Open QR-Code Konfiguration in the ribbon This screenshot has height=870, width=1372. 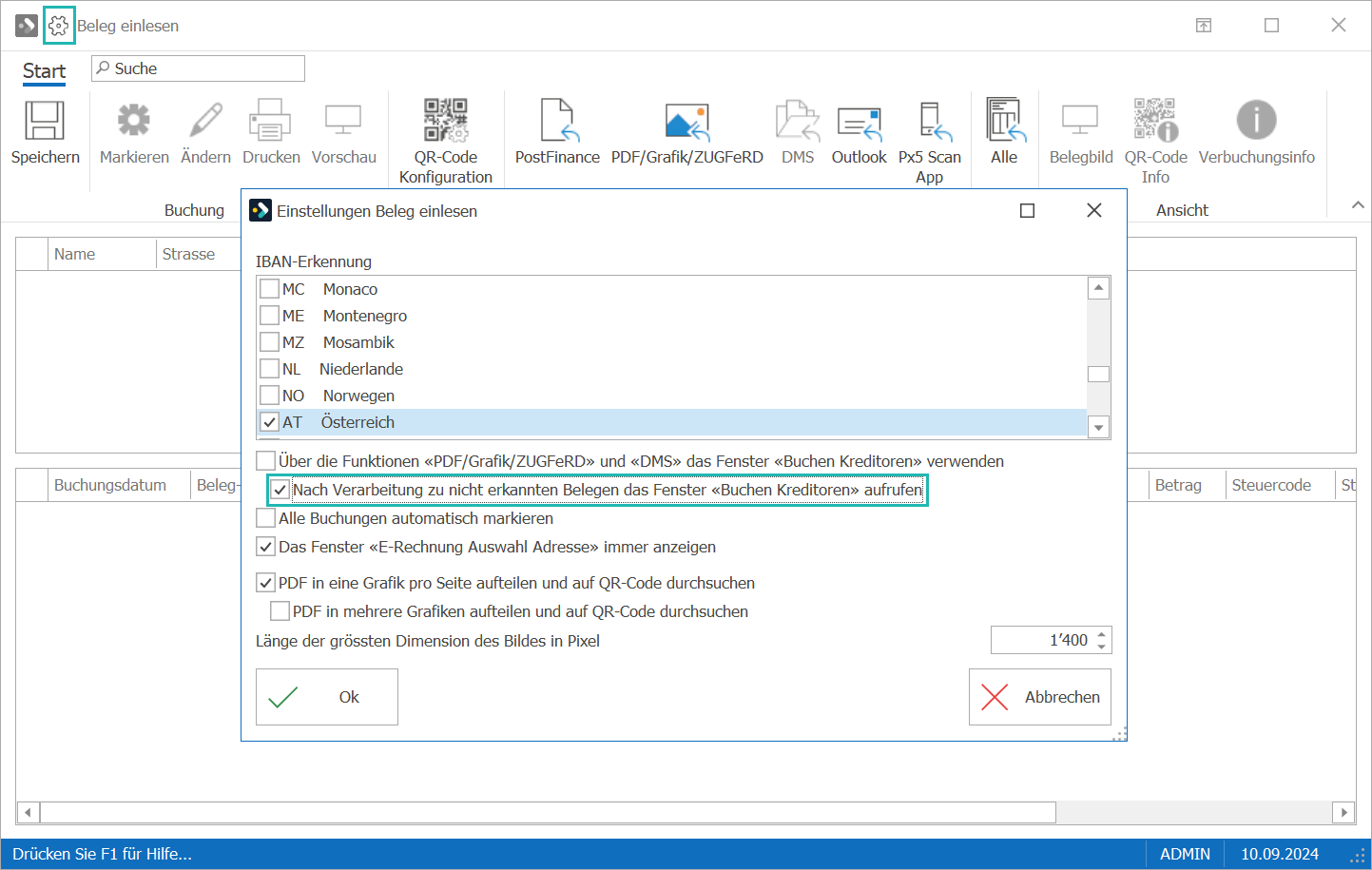pyautogui.click(x=445, y=121)
